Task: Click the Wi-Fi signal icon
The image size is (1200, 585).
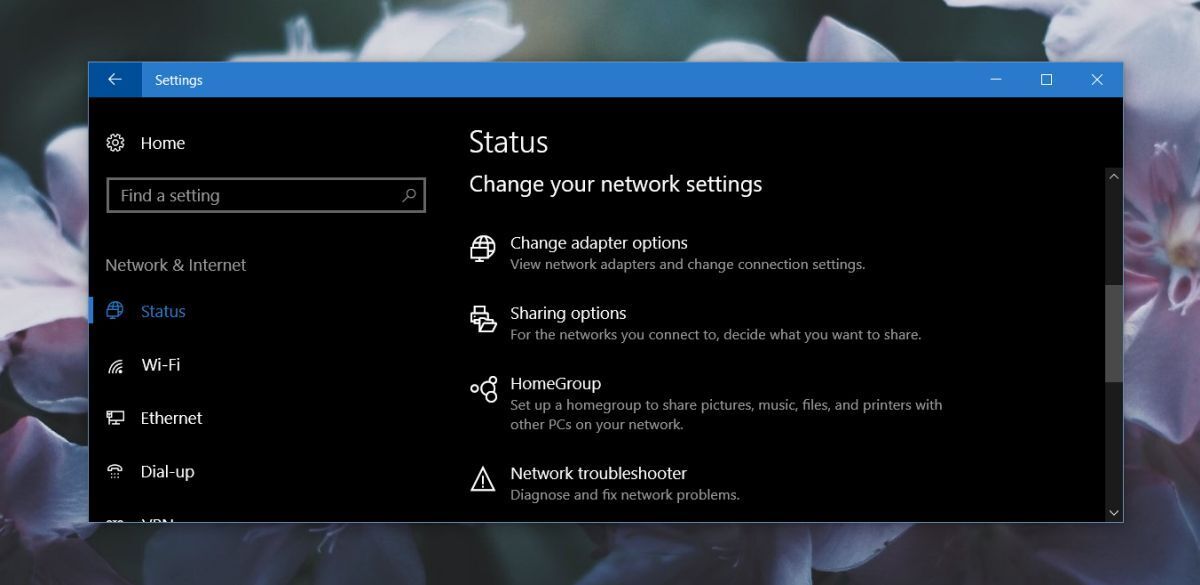Action: [x=115, y=366]
